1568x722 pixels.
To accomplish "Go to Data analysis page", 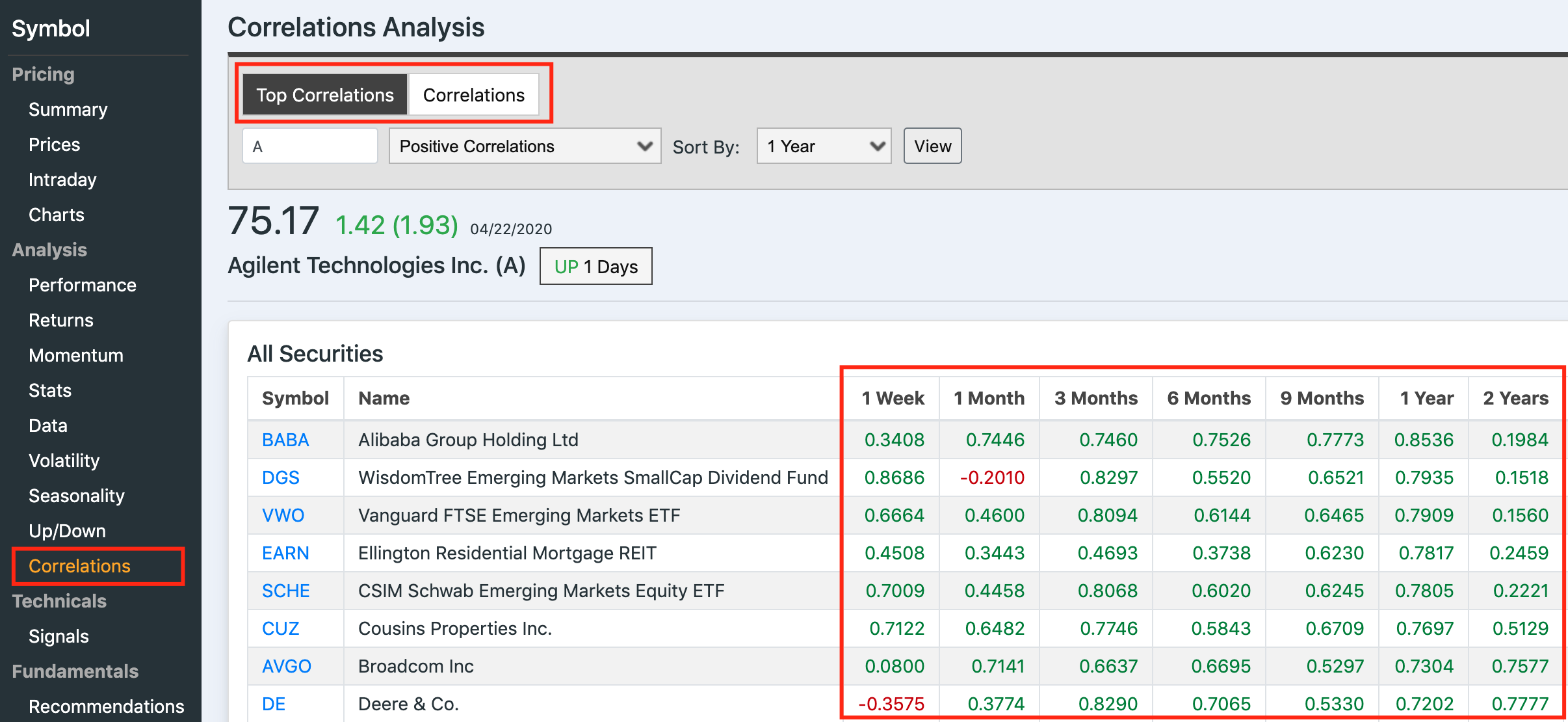I will tap(48, 425).
